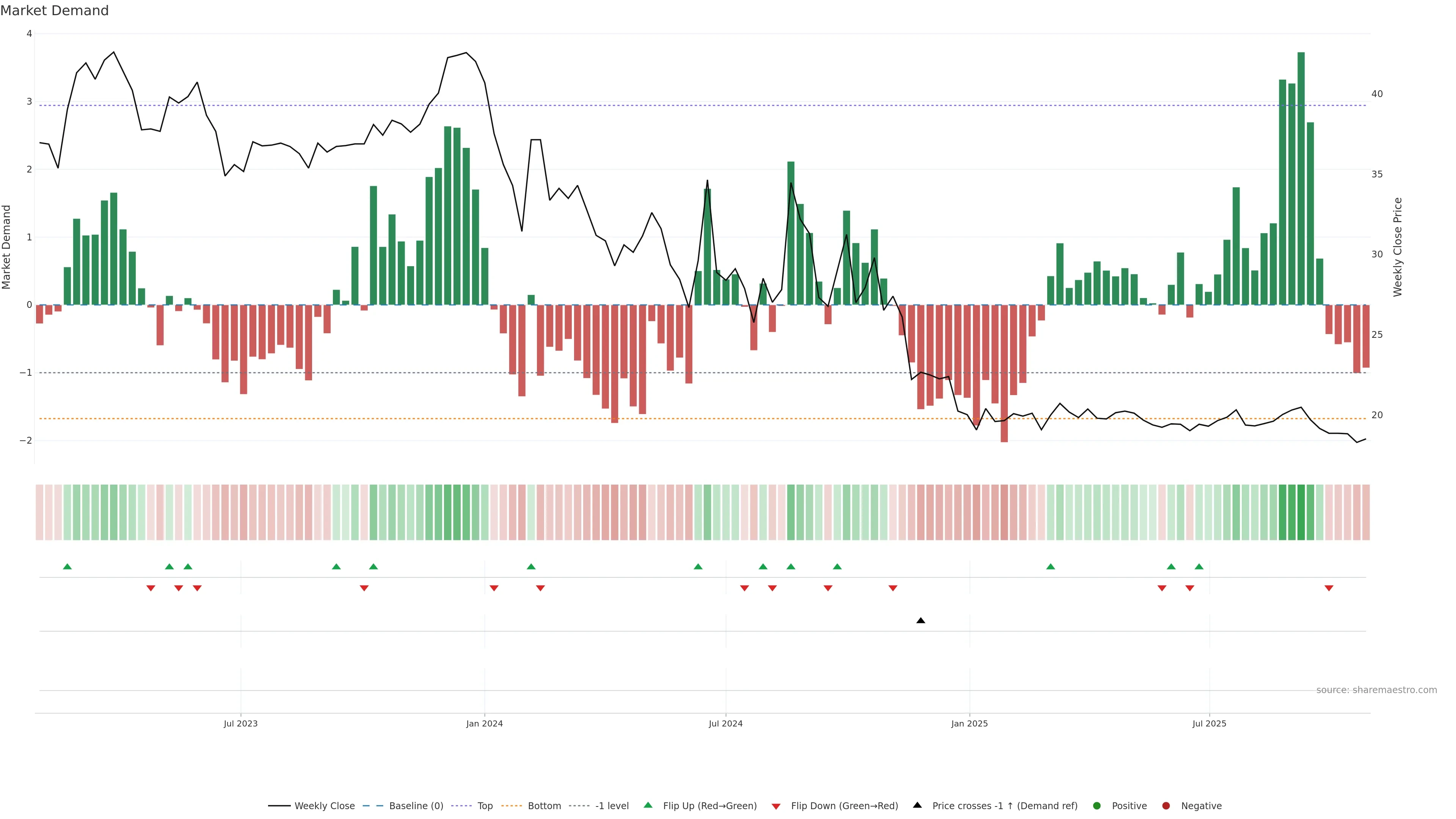Click the Market Demand chart title
Image resolution: width=1456 pixels, height=819 pixels.
[x=54, y=11]
